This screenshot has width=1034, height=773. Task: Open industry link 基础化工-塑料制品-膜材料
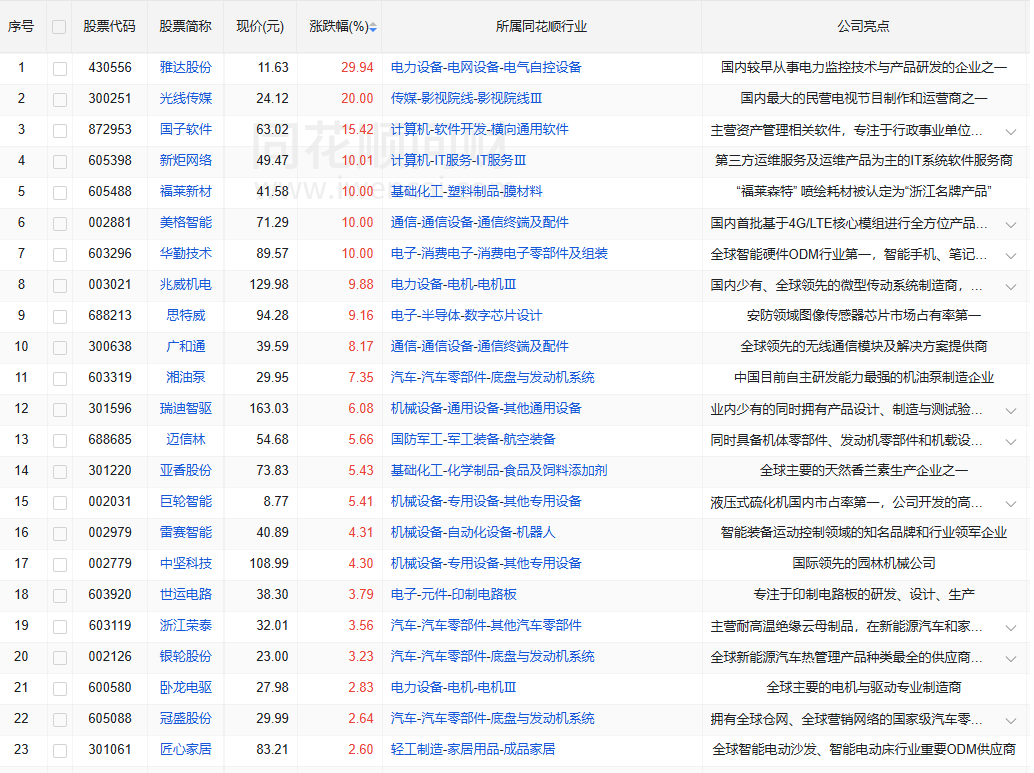466,191
